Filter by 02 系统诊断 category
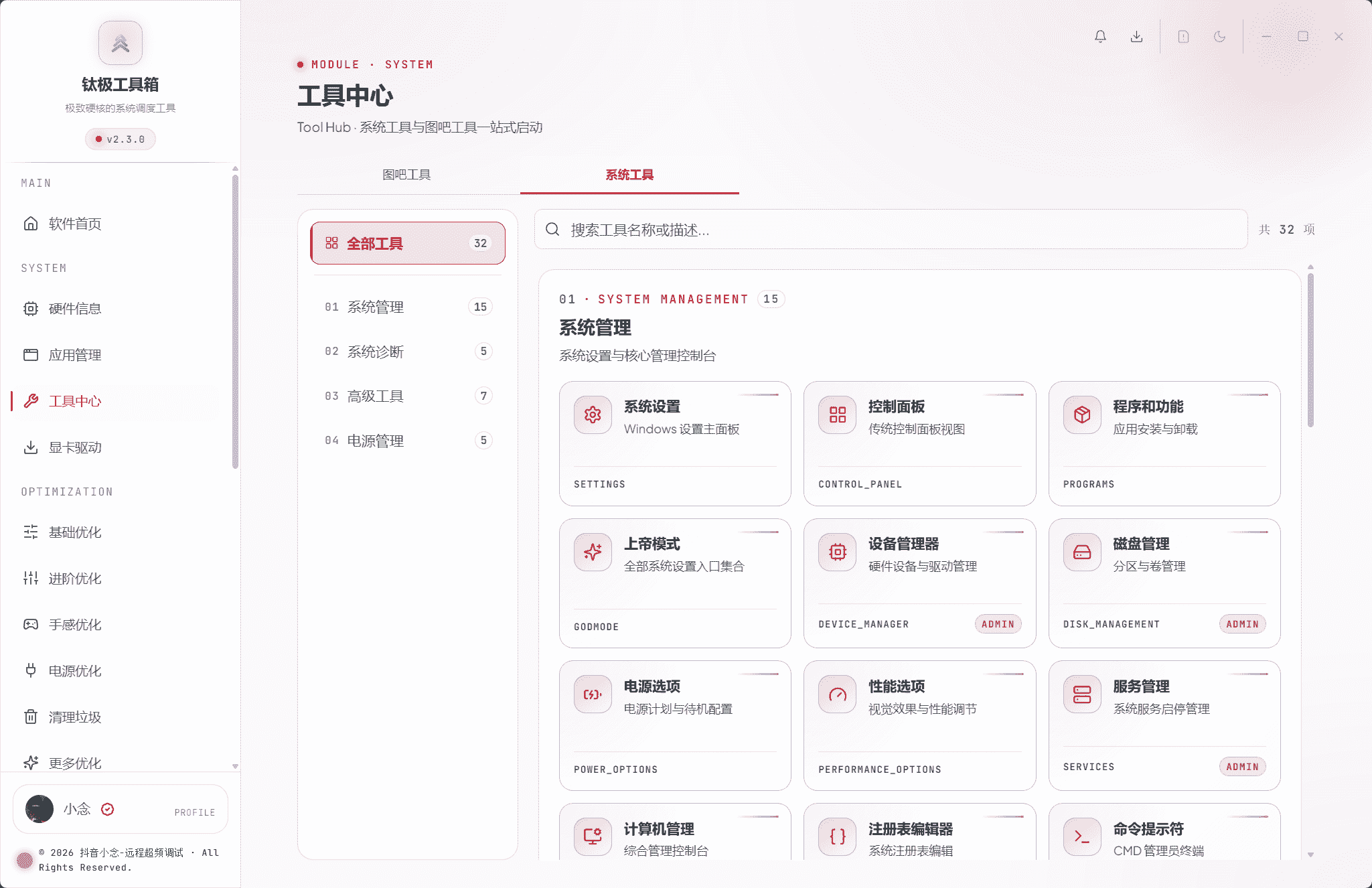The width and height of the screenshot is (1372, 888). pyautogui.click(x=408, y=352)
